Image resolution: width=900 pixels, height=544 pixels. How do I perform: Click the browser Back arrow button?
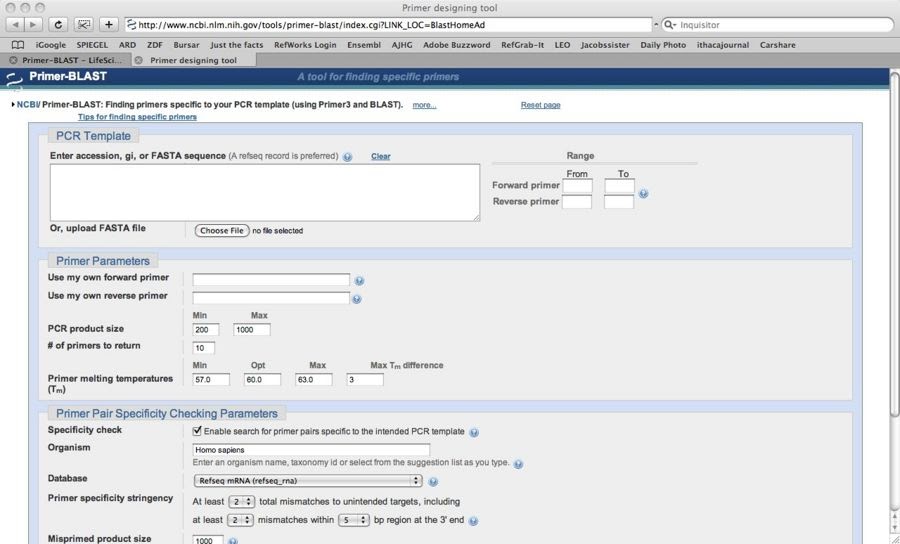point(15,25)
